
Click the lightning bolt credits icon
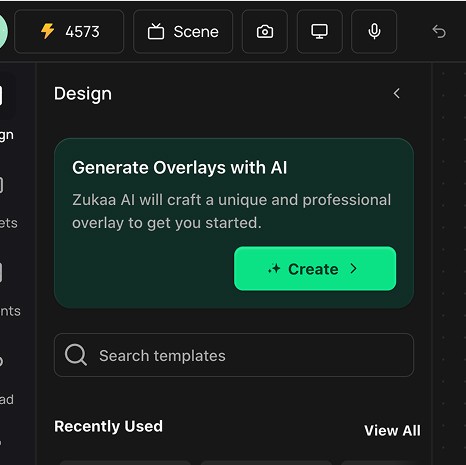coord(47,31)
